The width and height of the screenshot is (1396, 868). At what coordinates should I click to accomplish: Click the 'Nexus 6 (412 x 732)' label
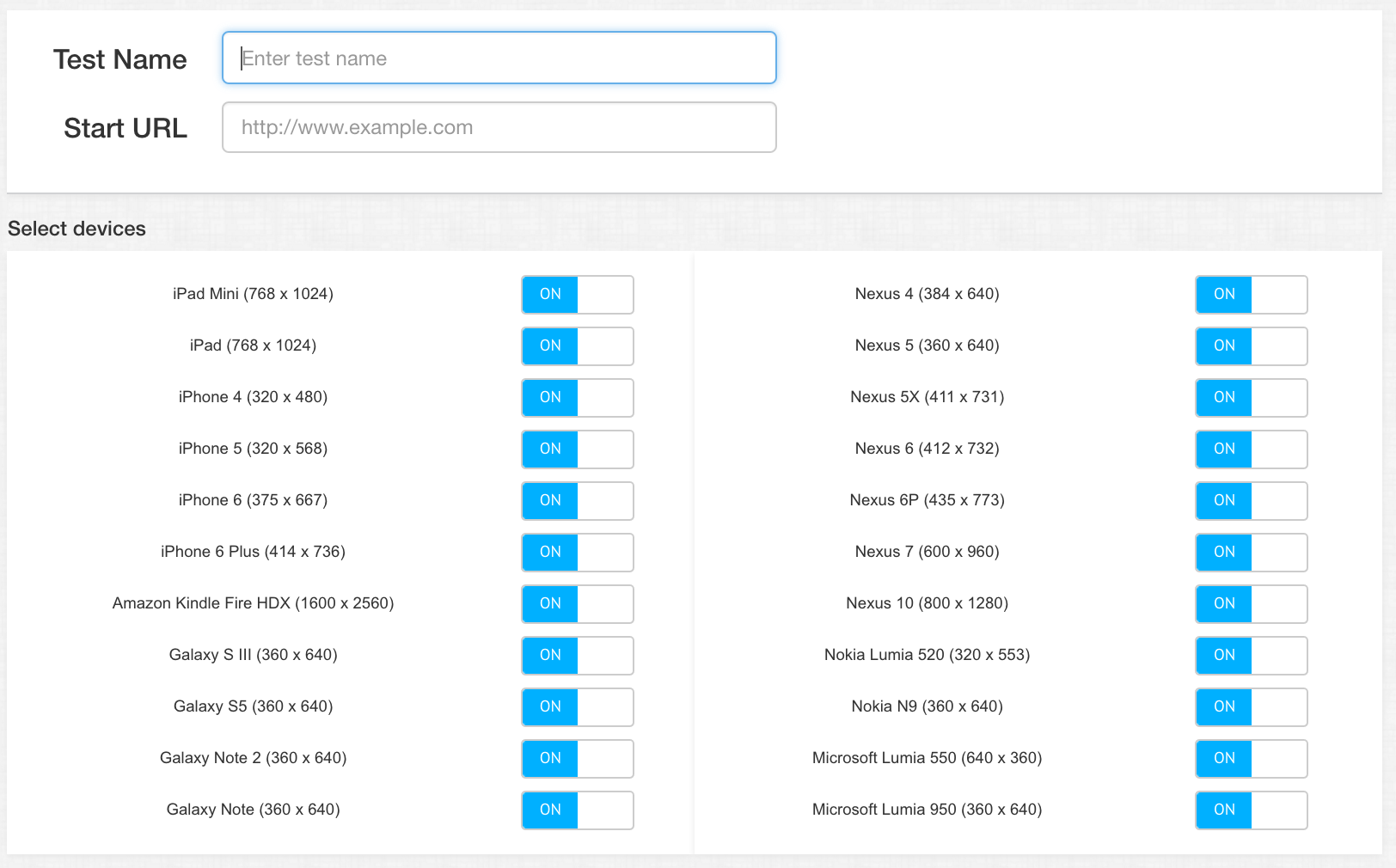(x=927, y=449)
